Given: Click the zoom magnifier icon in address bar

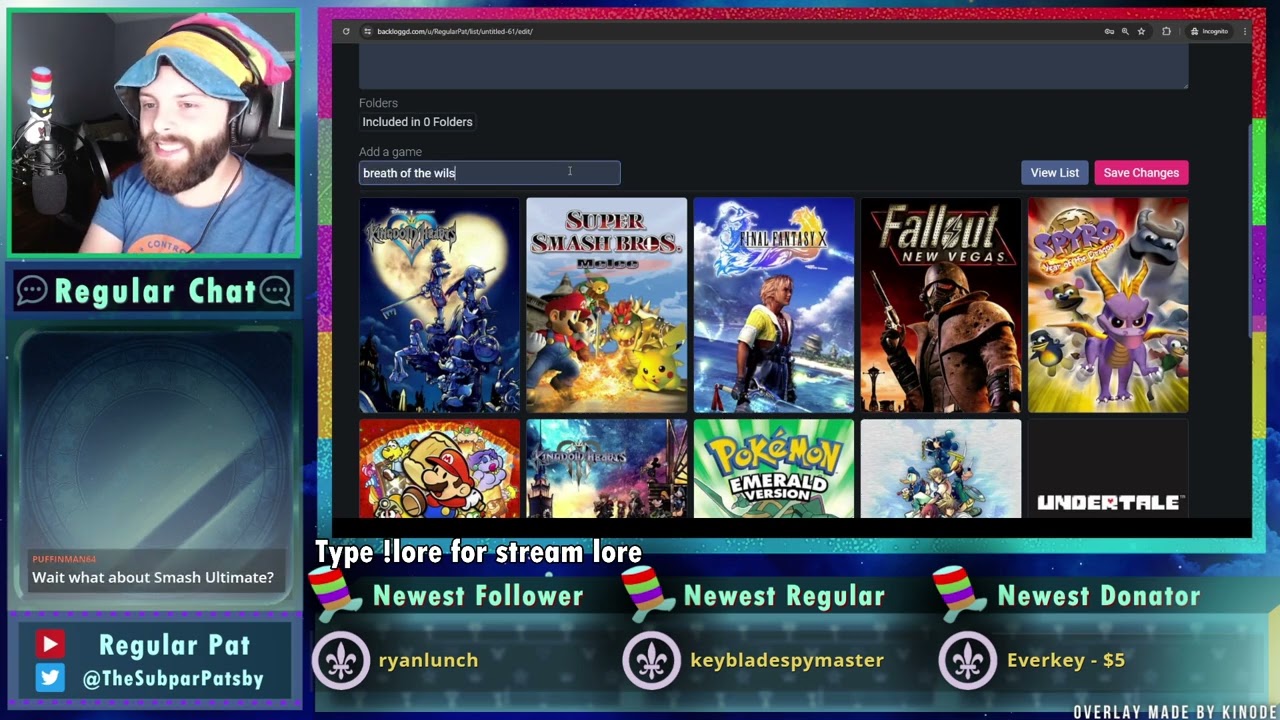Looking at the screenshot, I should click(x=1125, y=31).
